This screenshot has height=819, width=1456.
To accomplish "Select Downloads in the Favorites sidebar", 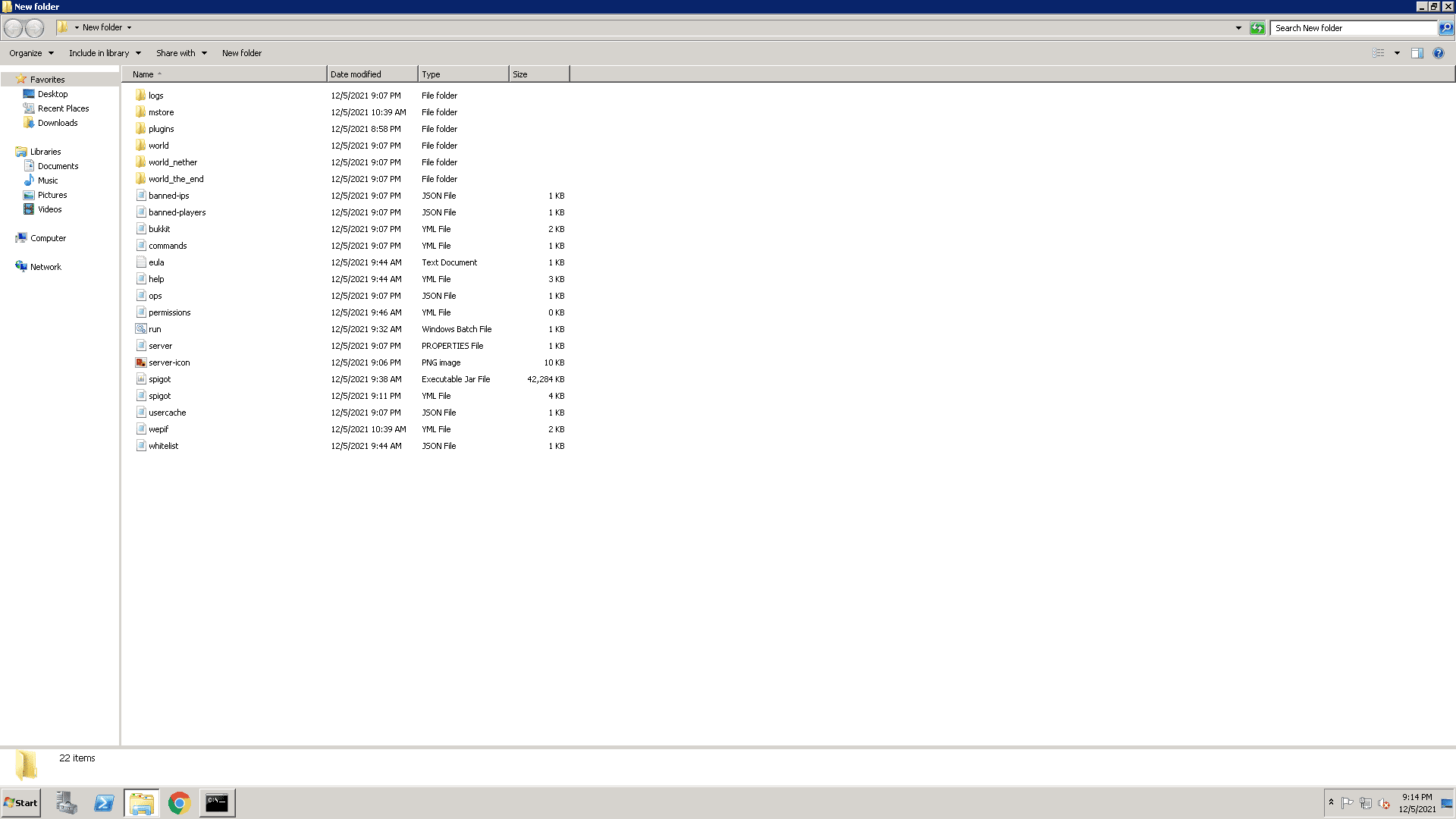I will pos(58,123).
